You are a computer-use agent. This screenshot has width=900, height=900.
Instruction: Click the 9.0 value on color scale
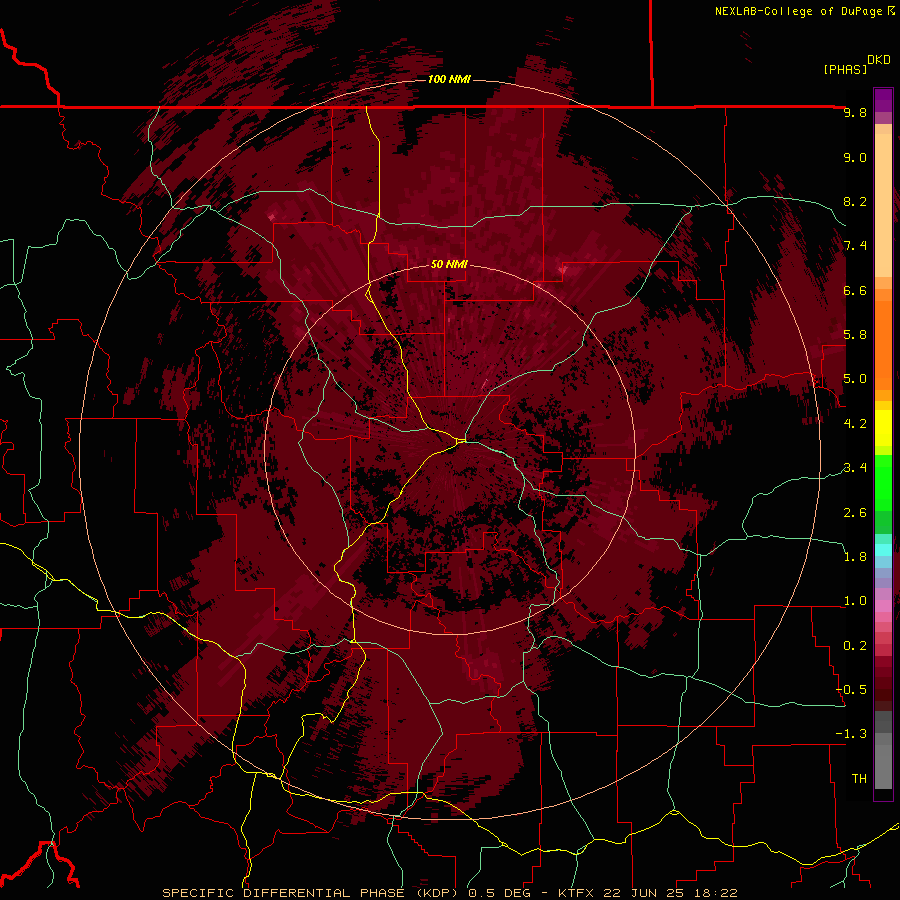(855, 157)
